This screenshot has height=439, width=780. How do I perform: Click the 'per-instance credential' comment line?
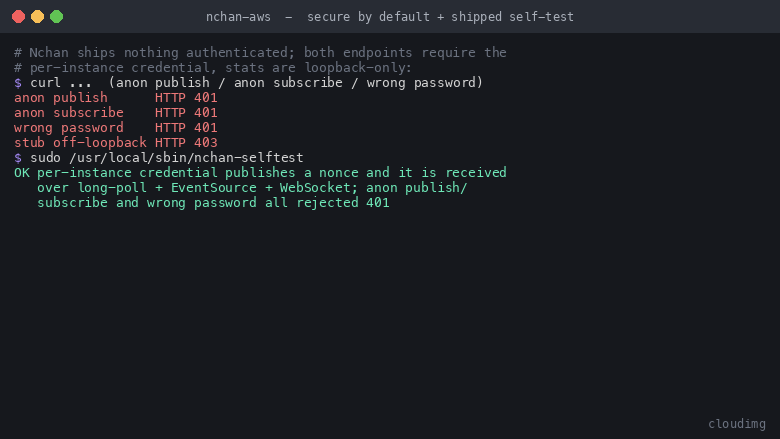tap(213, 68)
